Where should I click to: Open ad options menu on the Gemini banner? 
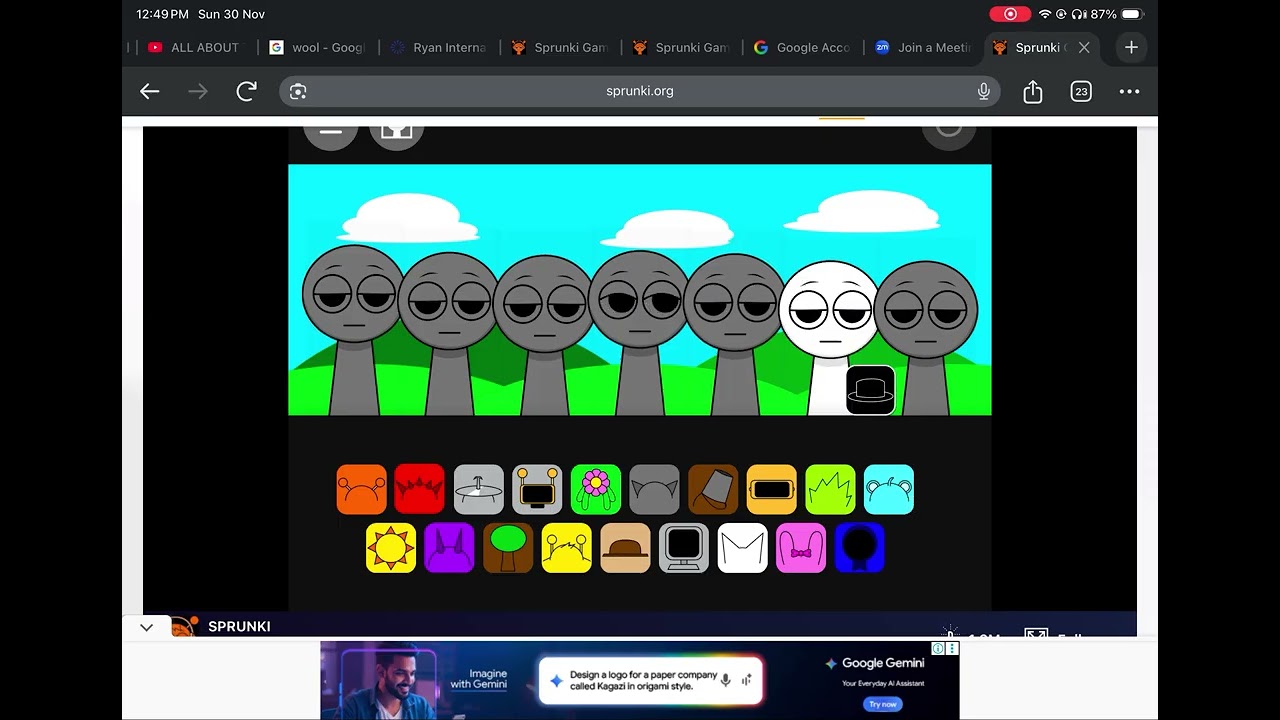952,648
